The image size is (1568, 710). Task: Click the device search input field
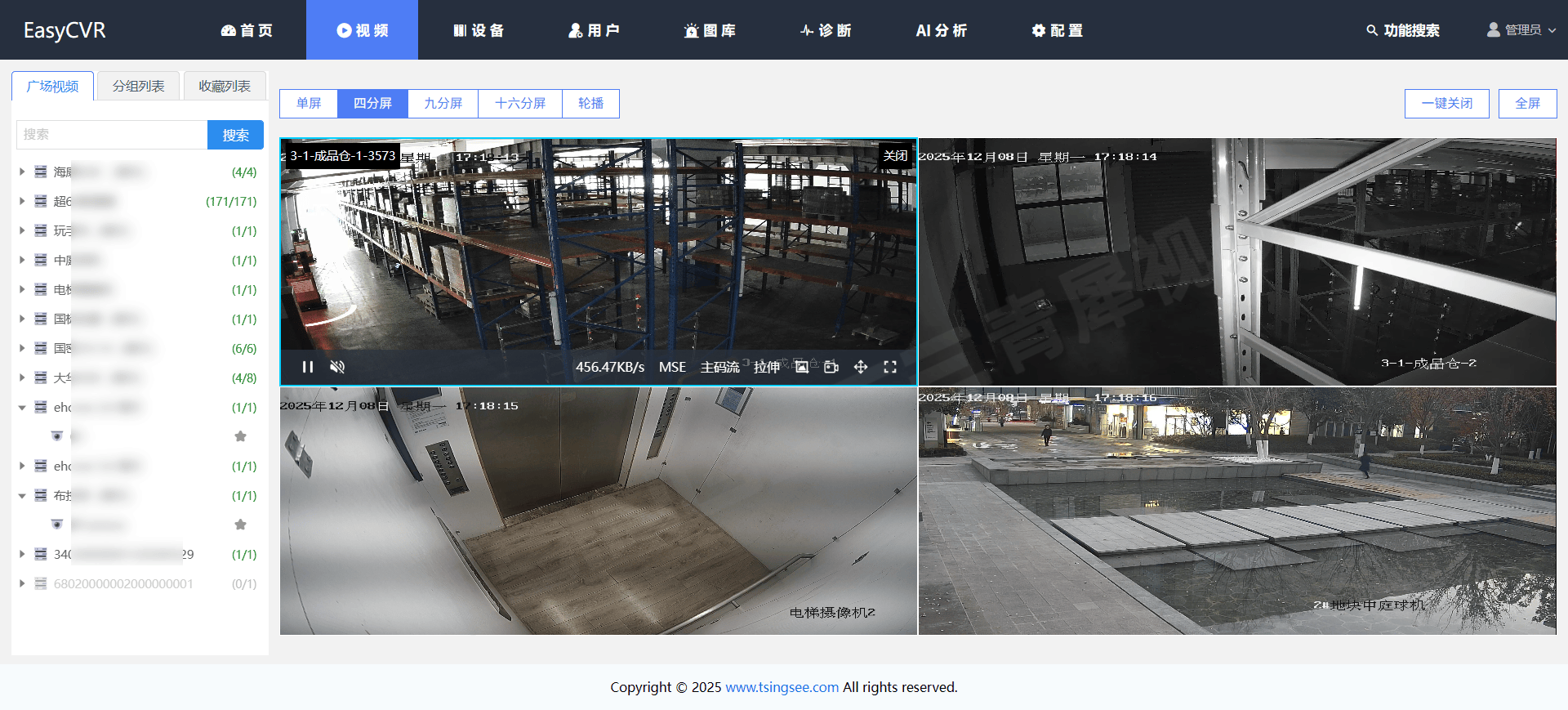click(112, 135)
